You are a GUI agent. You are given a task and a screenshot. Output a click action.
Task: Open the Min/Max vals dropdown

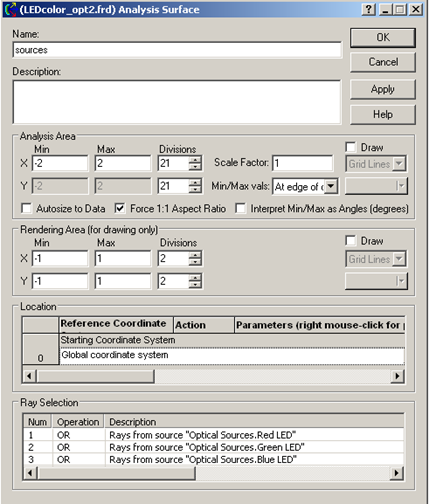click(331, 186)
